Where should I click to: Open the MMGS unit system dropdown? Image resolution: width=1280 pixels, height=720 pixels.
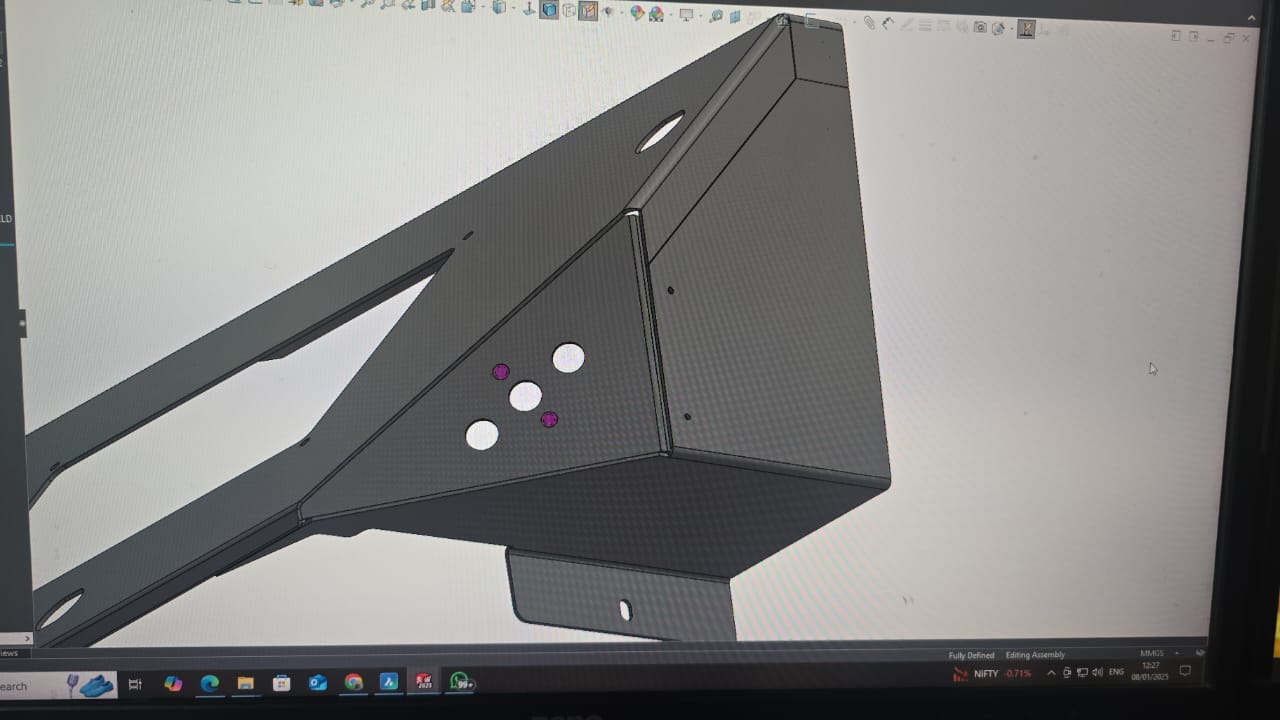pos(1152,654)
